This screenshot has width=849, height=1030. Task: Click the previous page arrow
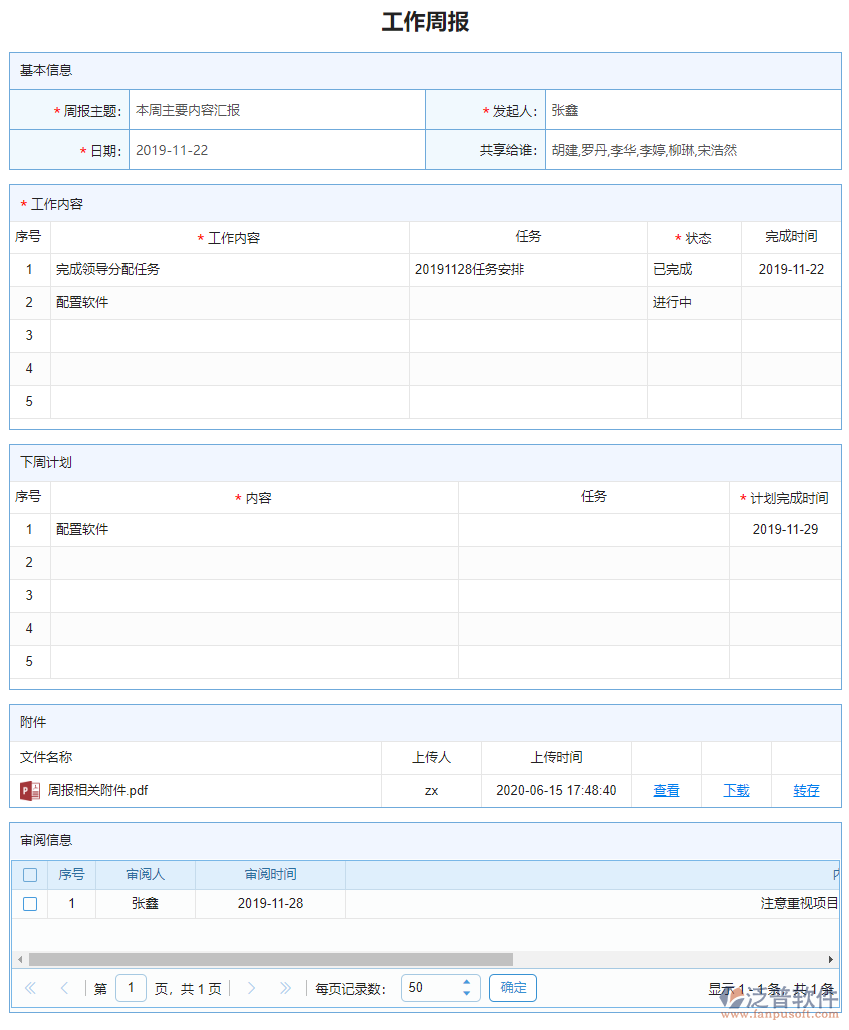point(64,987)
